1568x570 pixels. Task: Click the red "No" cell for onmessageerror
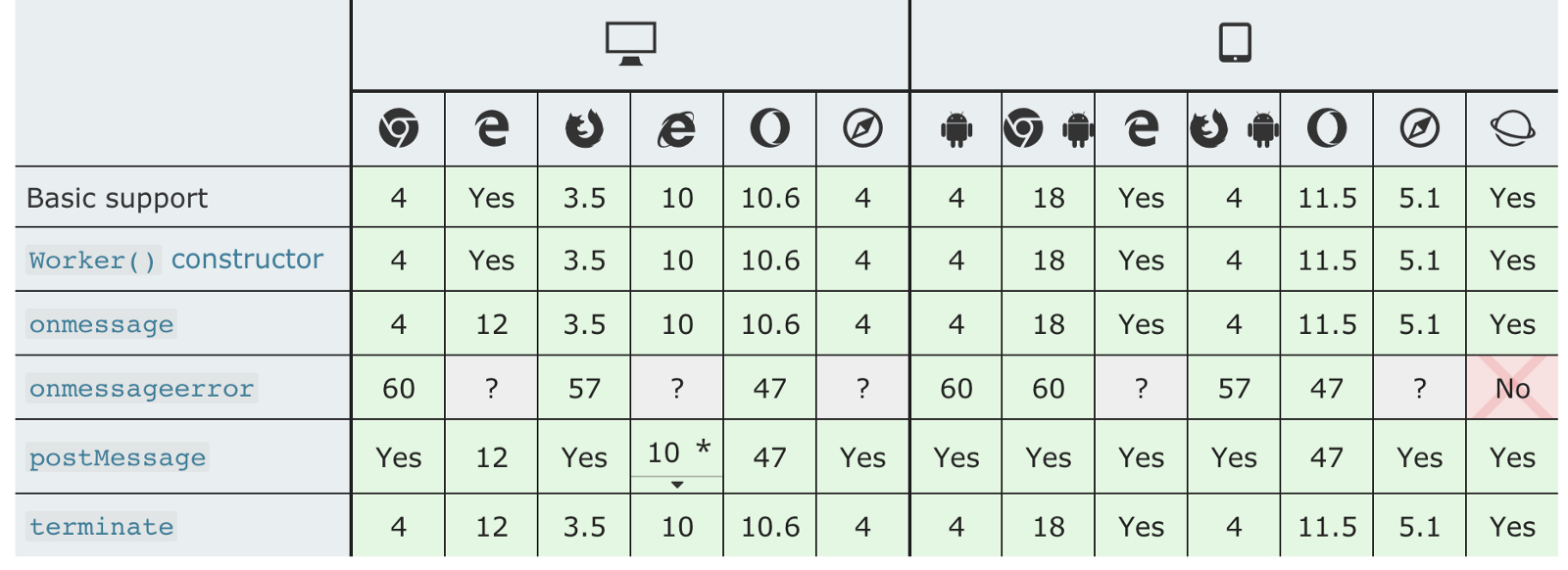pos(1512,389)
